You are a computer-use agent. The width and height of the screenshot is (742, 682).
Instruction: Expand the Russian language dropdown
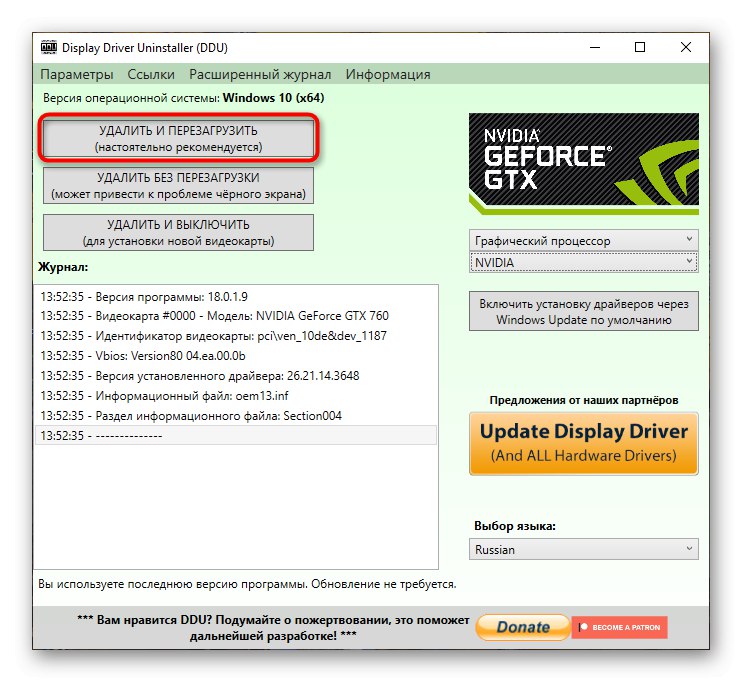(x=583, y=549)
